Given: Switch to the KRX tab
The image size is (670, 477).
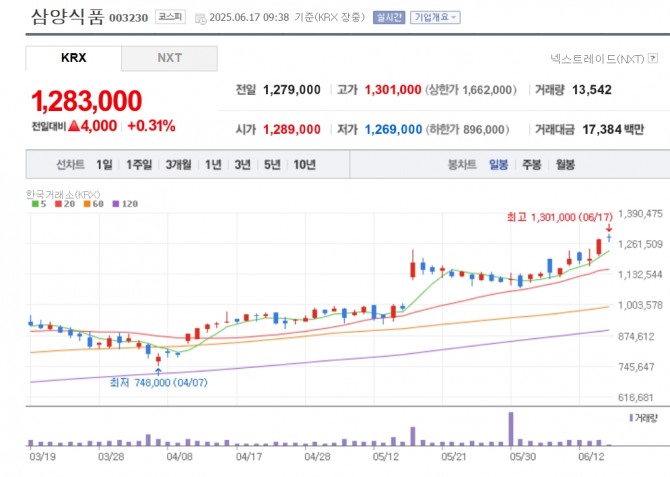Looking at the screenshot, I should pyautogui.click(x=73, y=58).
